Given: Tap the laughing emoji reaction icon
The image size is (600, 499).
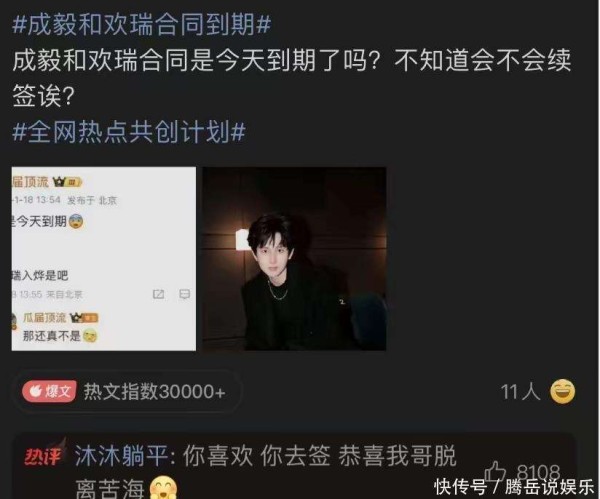Looking at the screenshot, I should [562, 391].
